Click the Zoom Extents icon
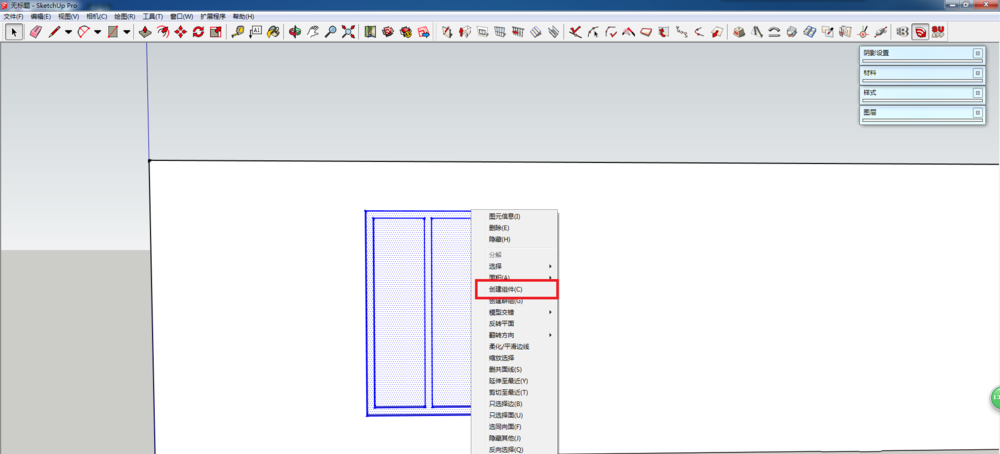Viewport: 1000px width, 454px height. point(348,32)
